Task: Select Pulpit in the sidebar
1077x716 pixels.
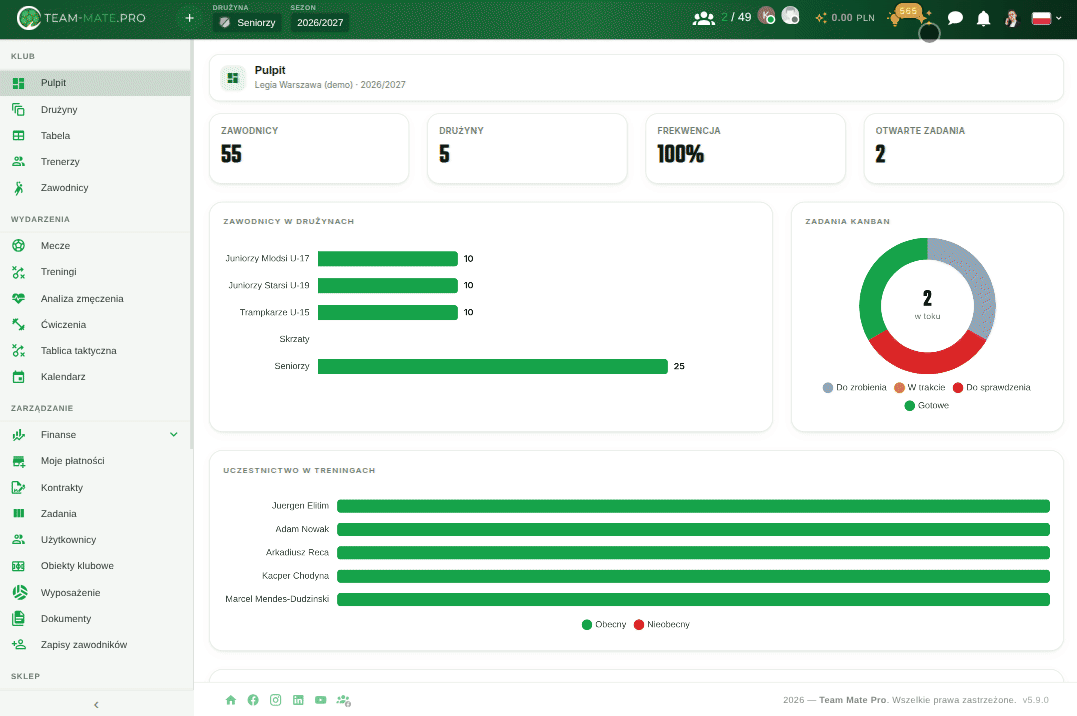Action: click(x=95, y=83)
